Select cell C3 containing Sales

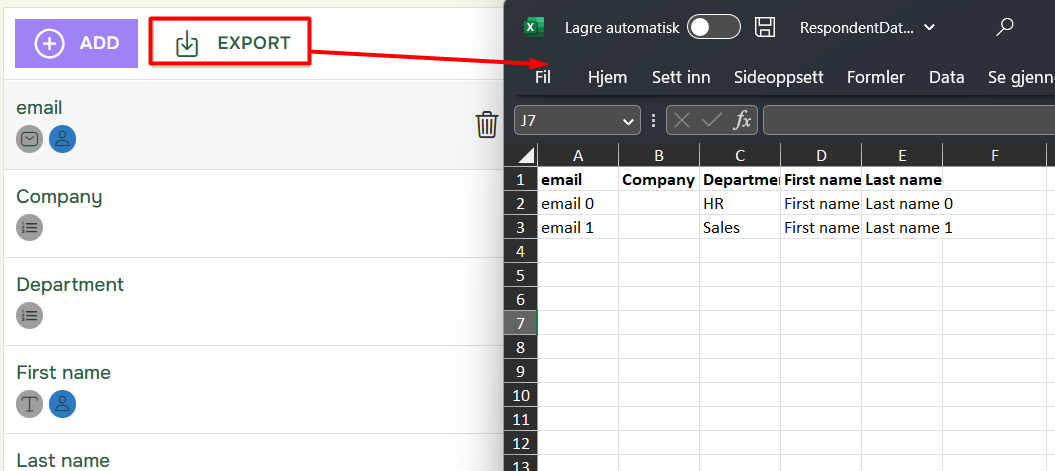740,227
